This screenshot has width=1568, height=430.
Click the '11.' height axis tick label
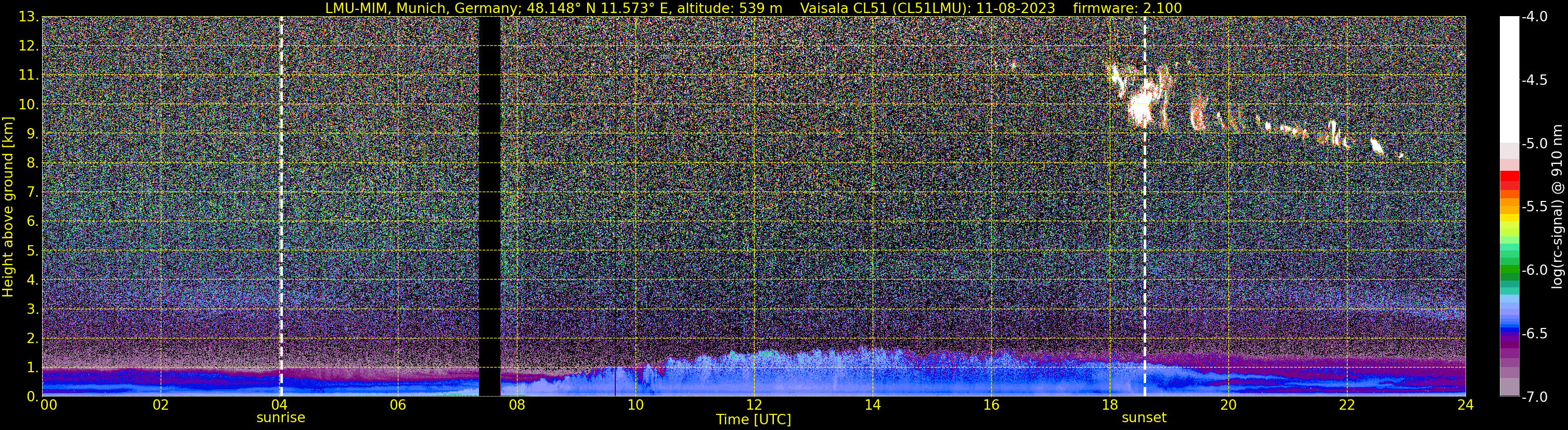point(29,75)
